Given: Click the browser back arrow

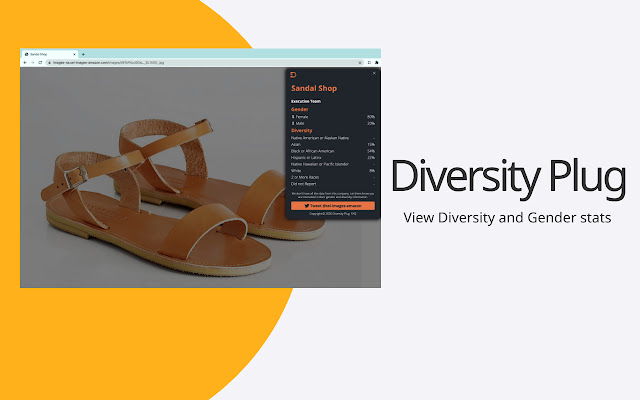Looking at the screenshot, I should (x=25, y=62).
